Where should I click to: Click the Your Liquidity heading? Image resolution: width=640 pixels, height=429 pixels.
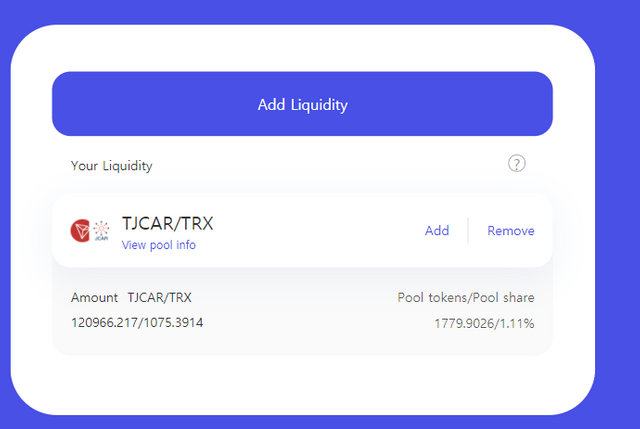coord(111,166)
